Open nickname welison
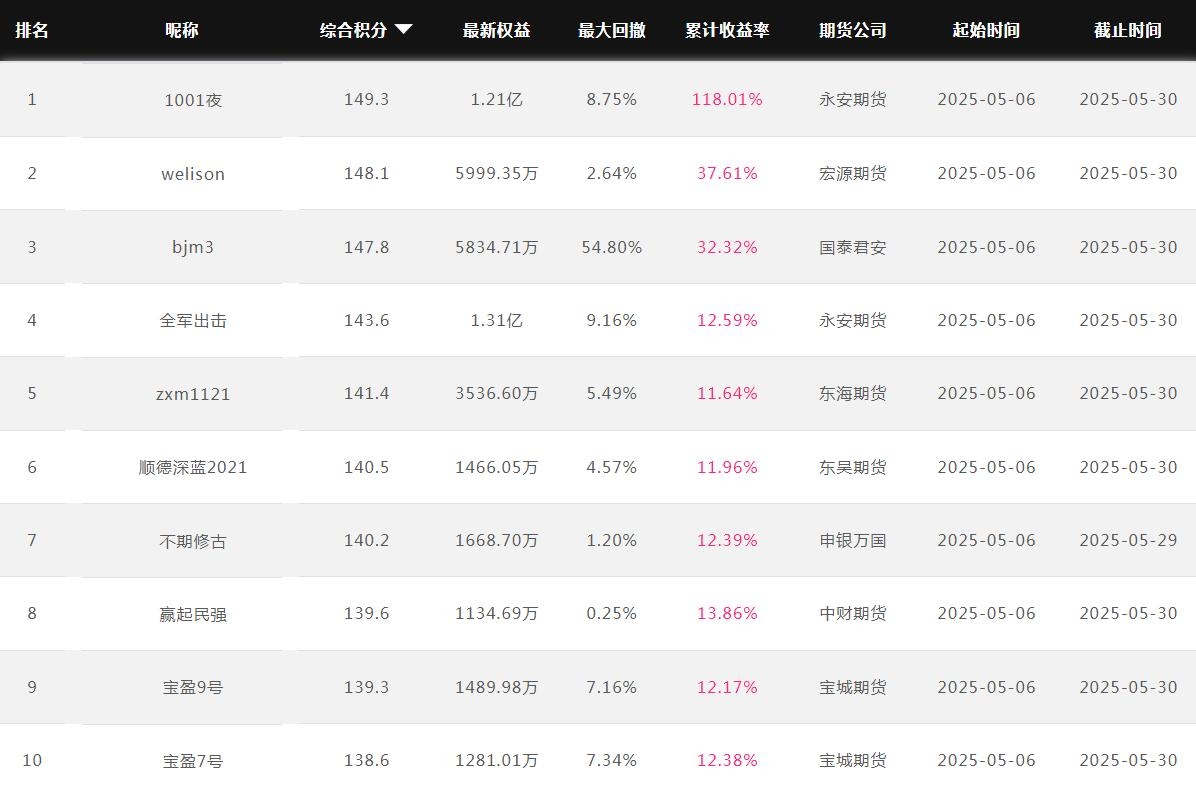Image resolution: width=1196 pixels, height=796 pixels. (x=193, y=174)
